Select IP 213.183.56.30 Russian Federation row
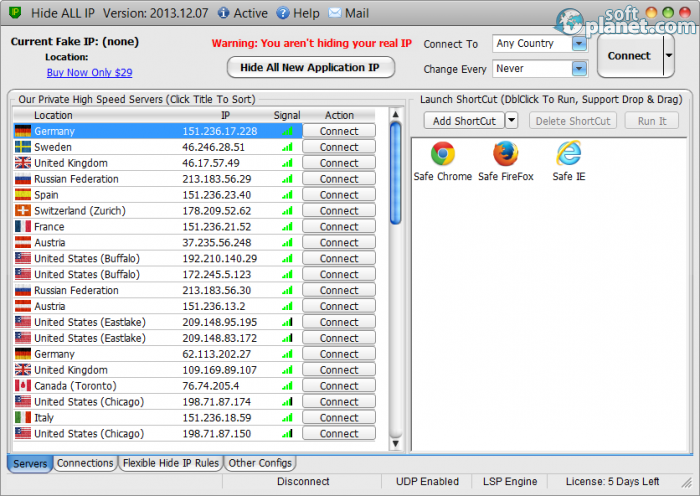The height and width of the screenshot is (496, 700). [158, 290]
